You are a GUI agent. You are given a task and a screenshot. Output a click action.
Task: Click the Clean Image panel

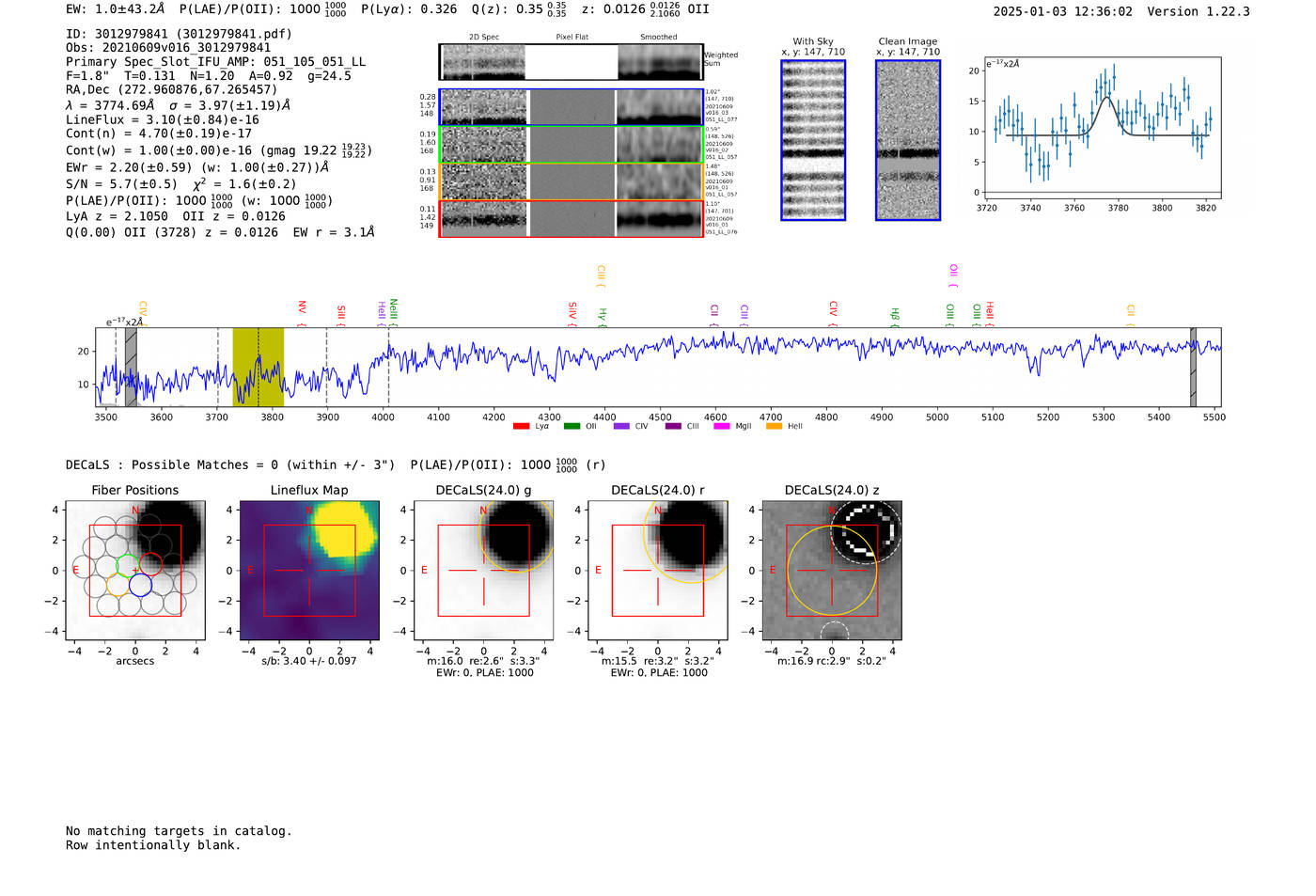pos(908,140)
